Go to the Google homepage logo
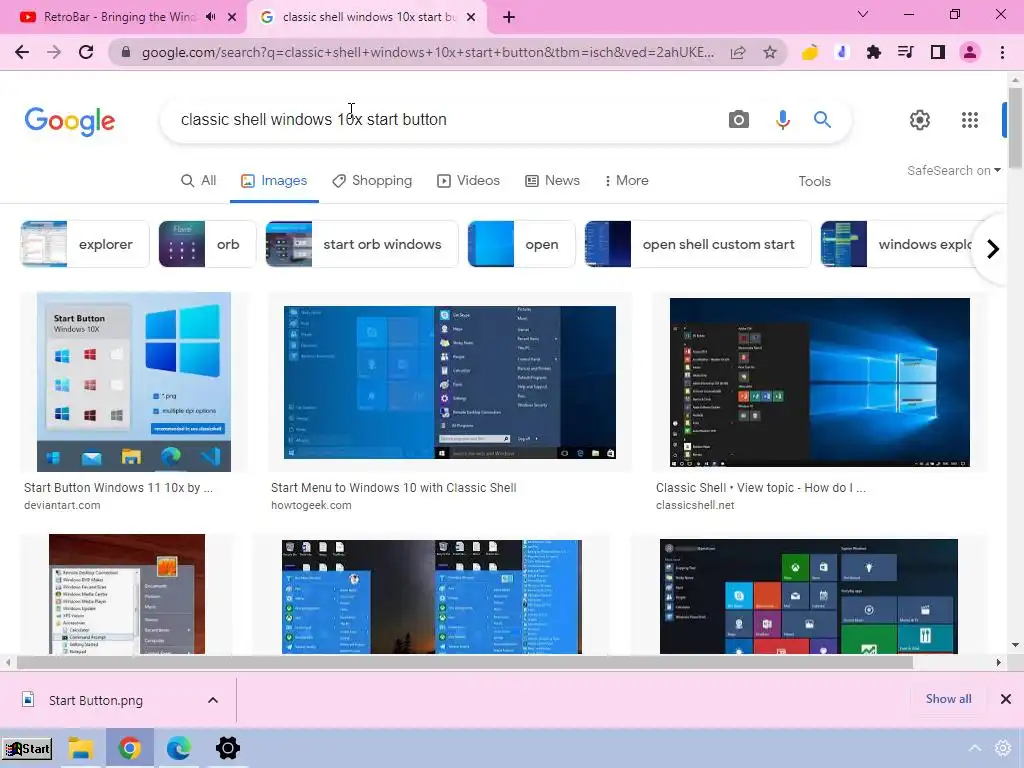The height and width of the screenshot is (768, 1024). click(x=70, y=121)
